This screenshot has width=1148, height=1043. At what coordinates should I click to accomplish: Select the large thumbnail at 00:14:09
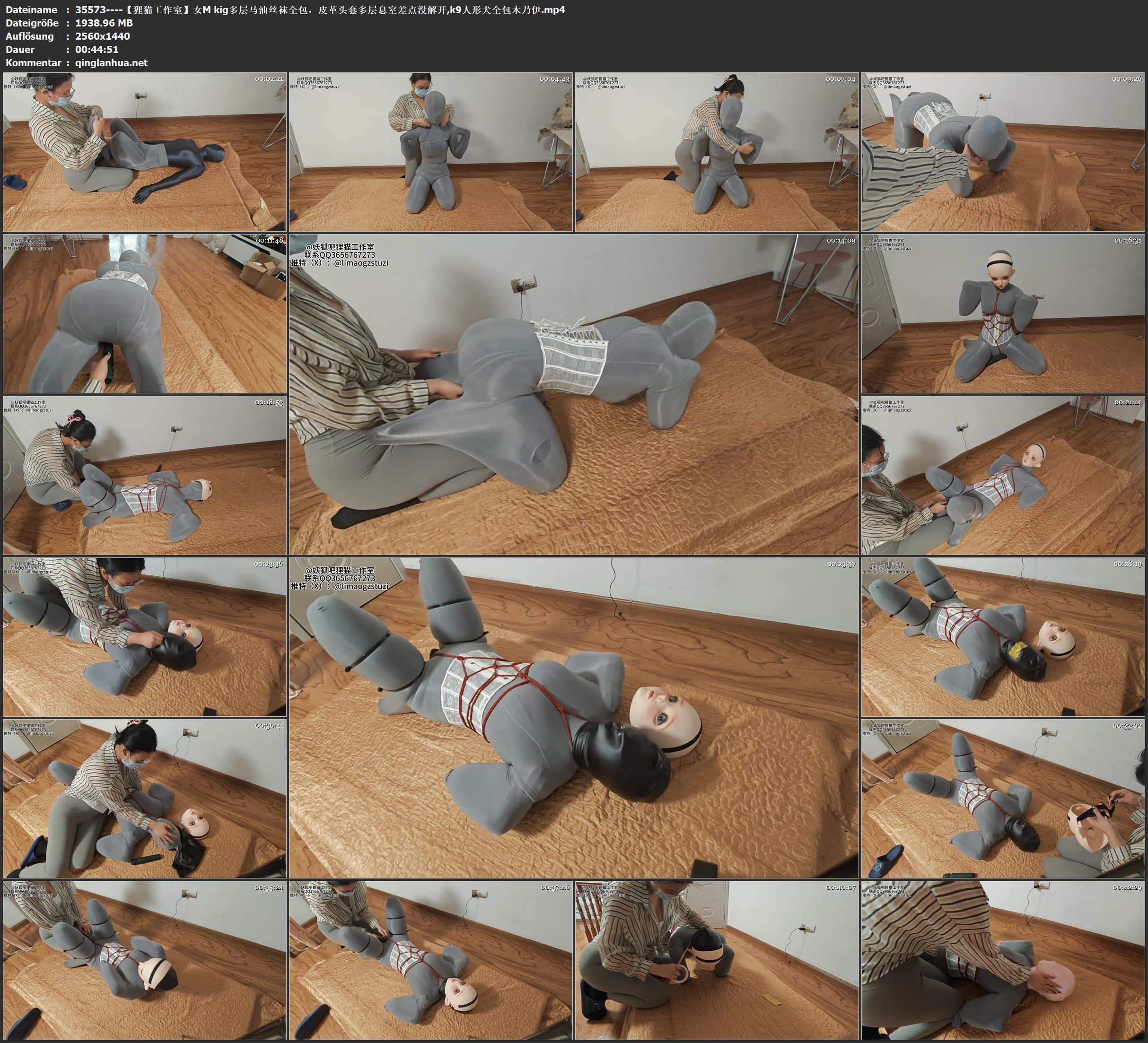coord(573,394)
